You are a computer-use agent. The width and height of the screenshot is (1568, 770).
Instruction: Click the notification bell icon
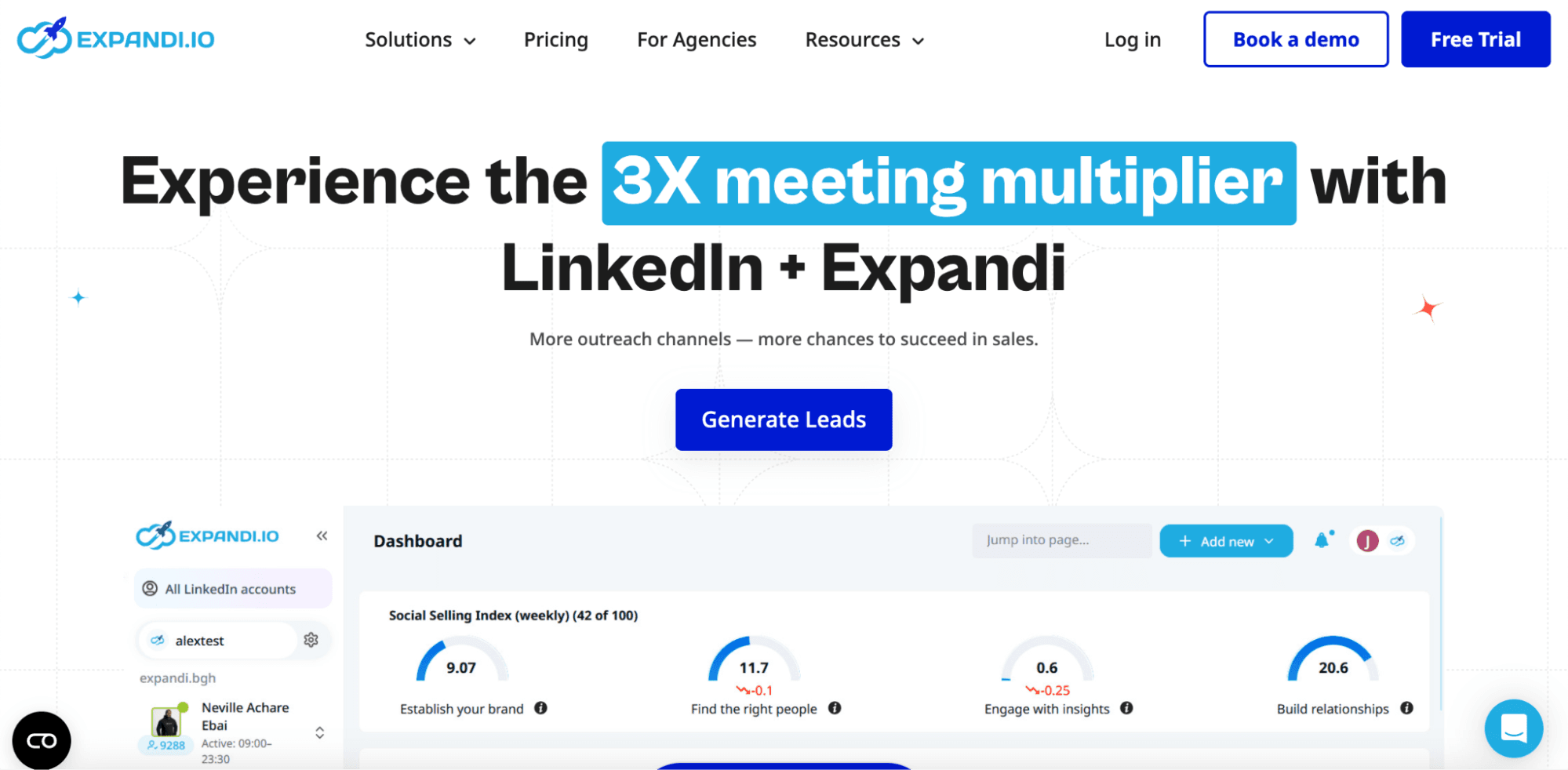(1322, 540)
